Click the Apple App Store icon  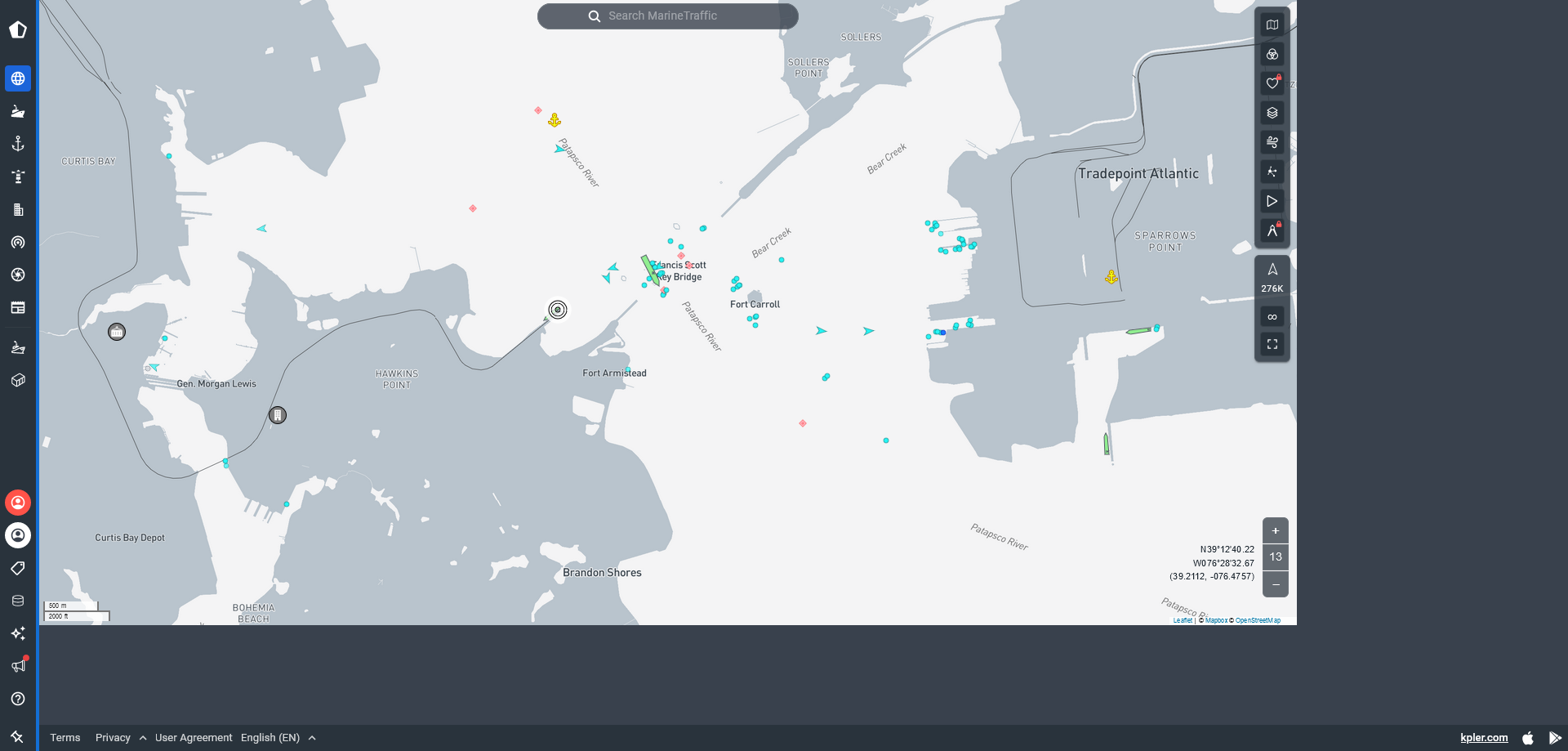point(1528,738)
